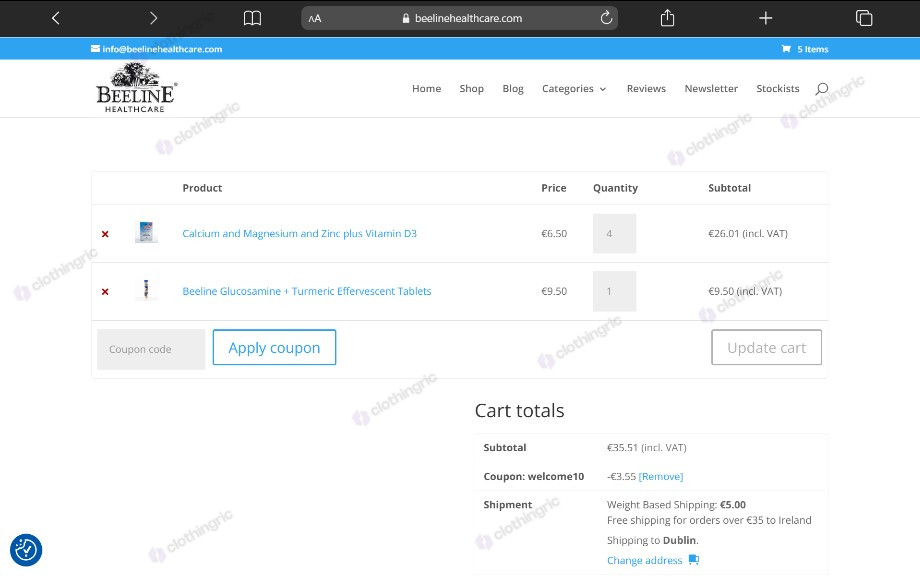920x576 pixels.
Task: Click quantity field for Calcium and Magnesium
Action: pos(614,233)
